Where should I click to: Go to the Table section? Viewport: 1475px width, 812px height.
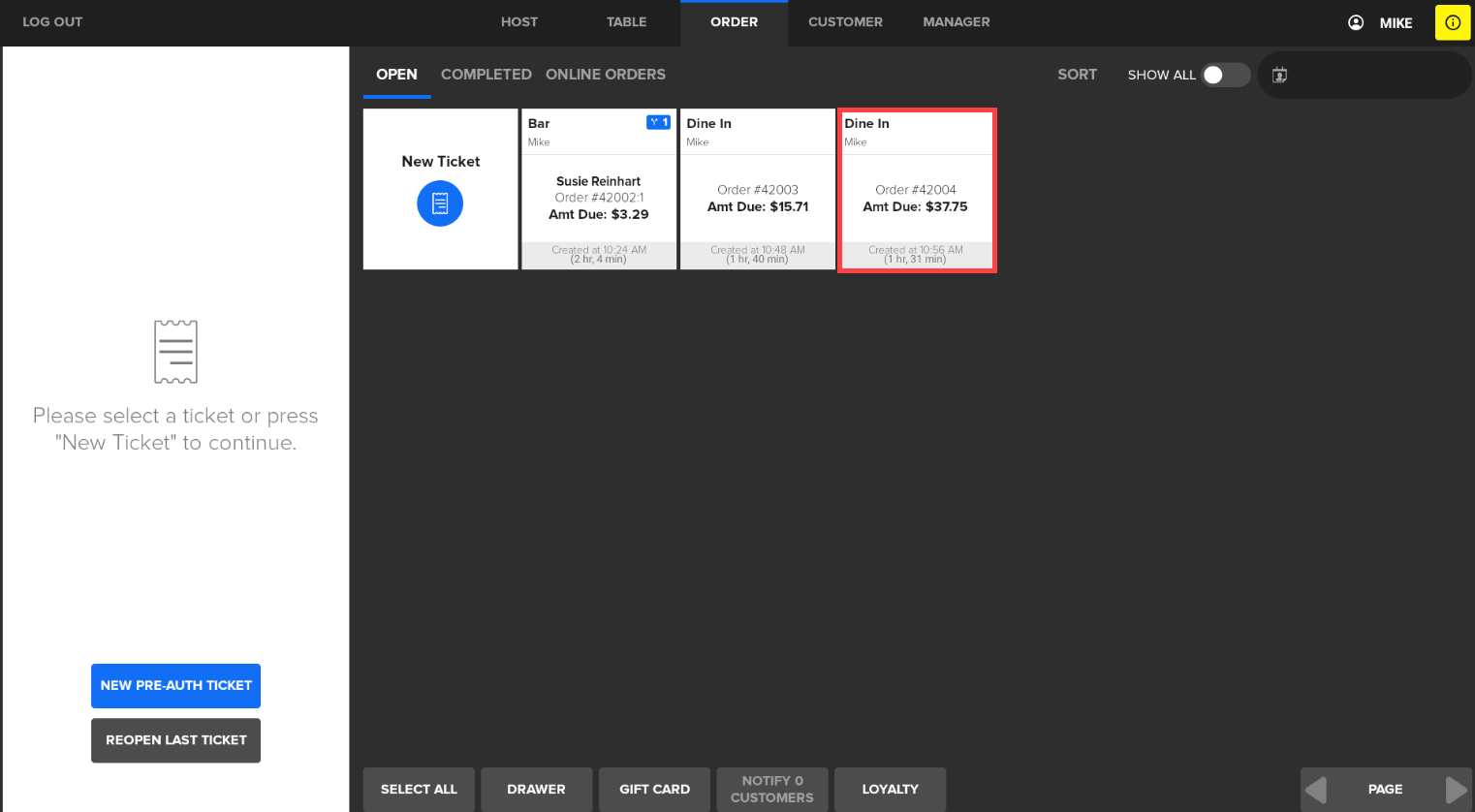coord(626,22)
